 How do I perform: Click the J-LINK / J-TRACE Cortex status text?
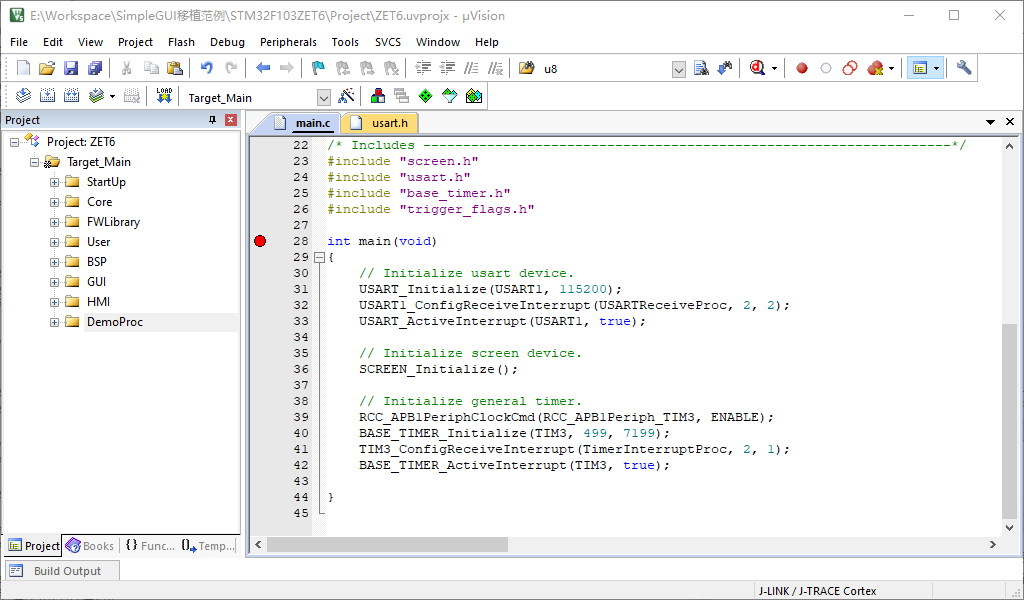click(817, 591)
